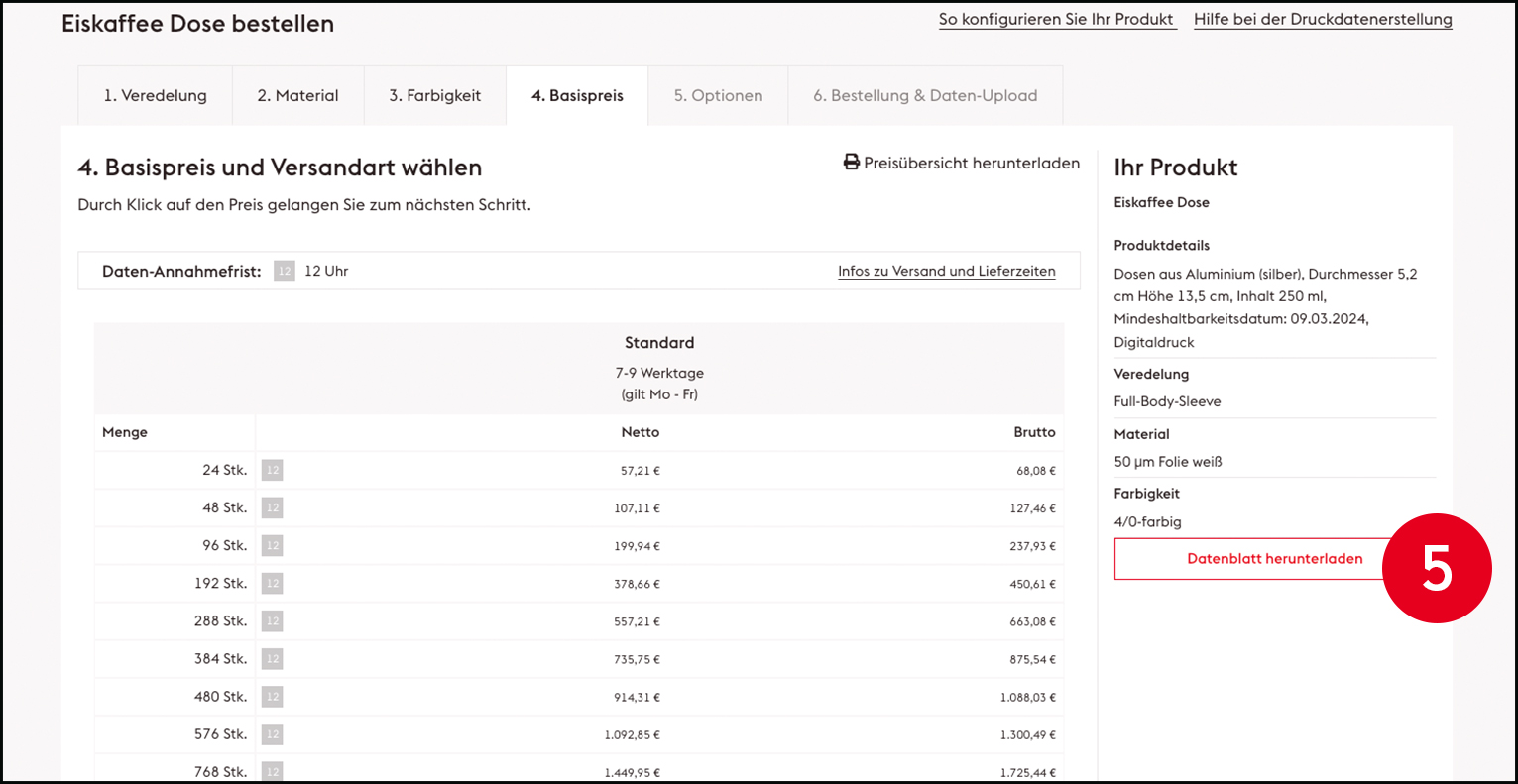1518x784 pixels.
Task: Pick gross price 875,54 € for 384 Stk.
Action: coord(1033,659)
